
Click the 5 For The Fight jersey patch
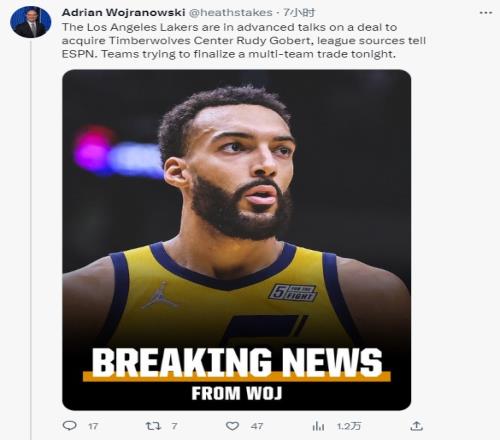click(293, 293)
